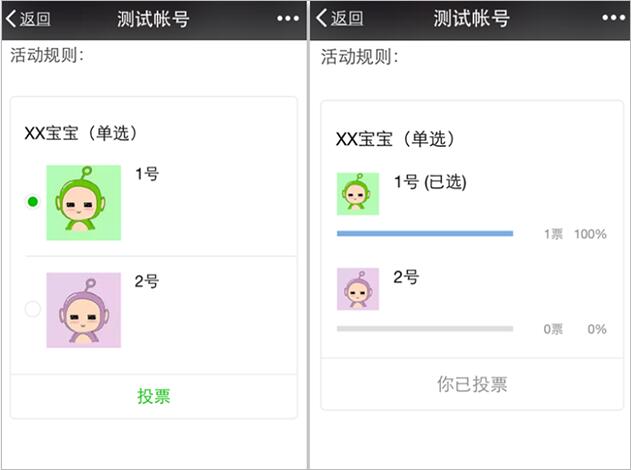
Task: Select the green baby avatar in voting form
Action: pyautogui.click(x=83, y=203)
